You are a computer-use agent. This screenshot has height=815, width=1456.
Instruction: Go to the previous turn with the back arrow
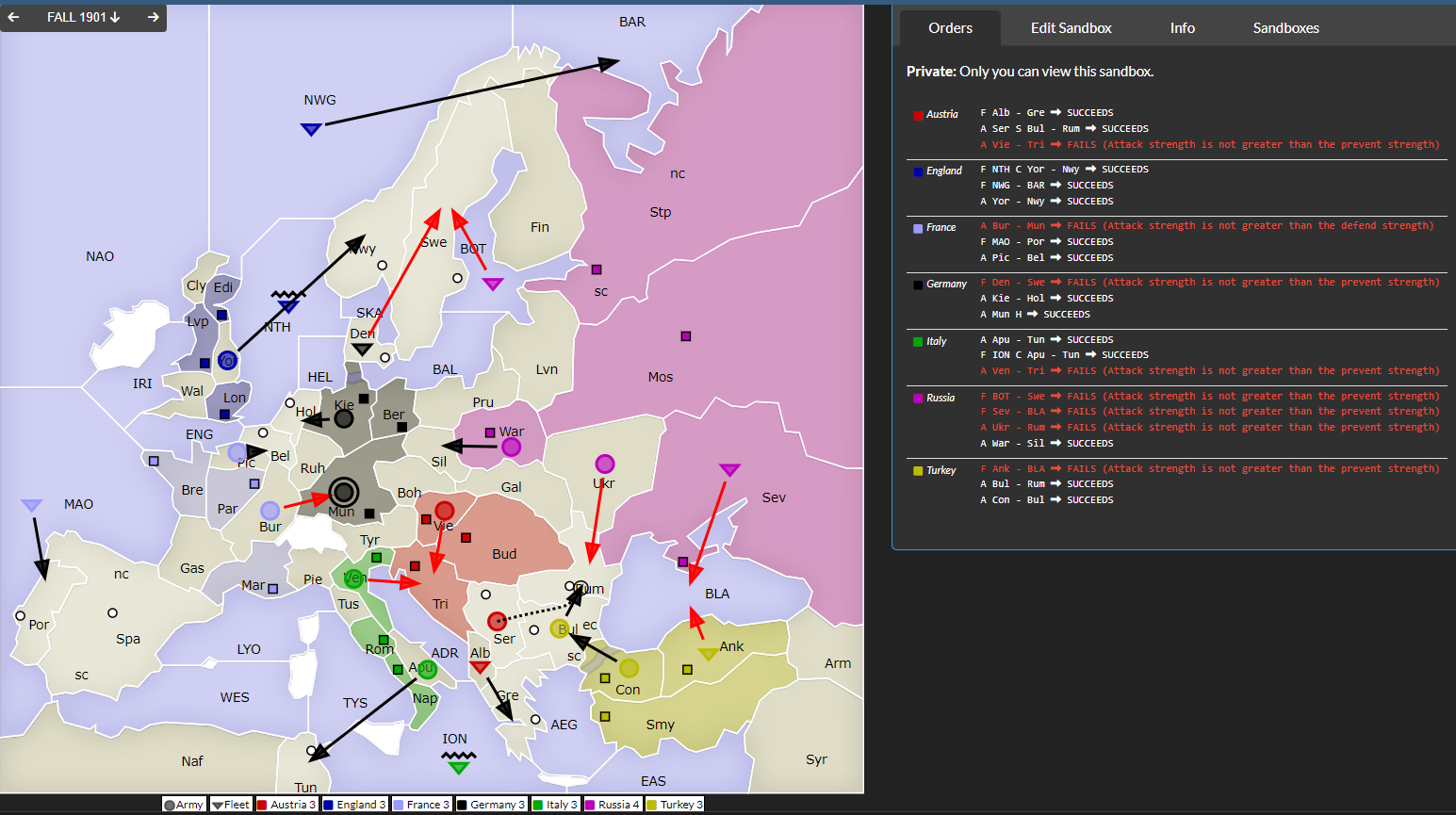click(14, 17)
